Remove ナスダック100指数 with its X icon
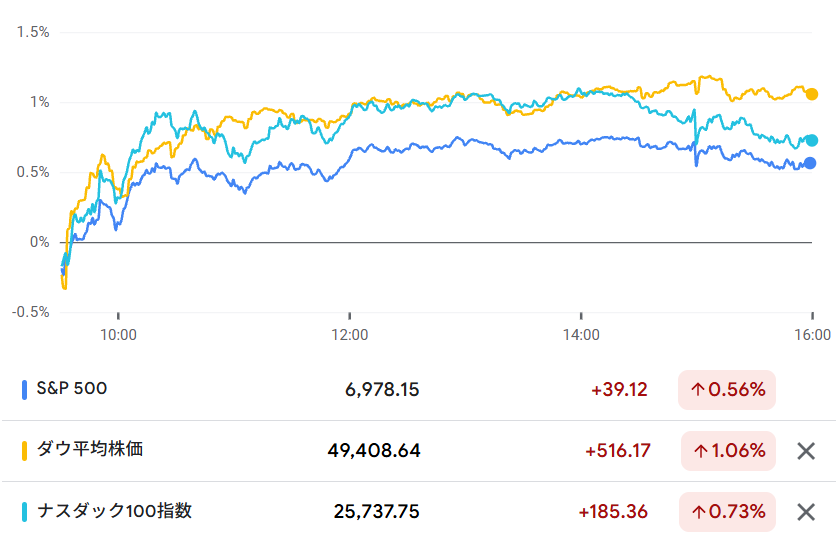 pyautogui.click(x=806, y=512)
